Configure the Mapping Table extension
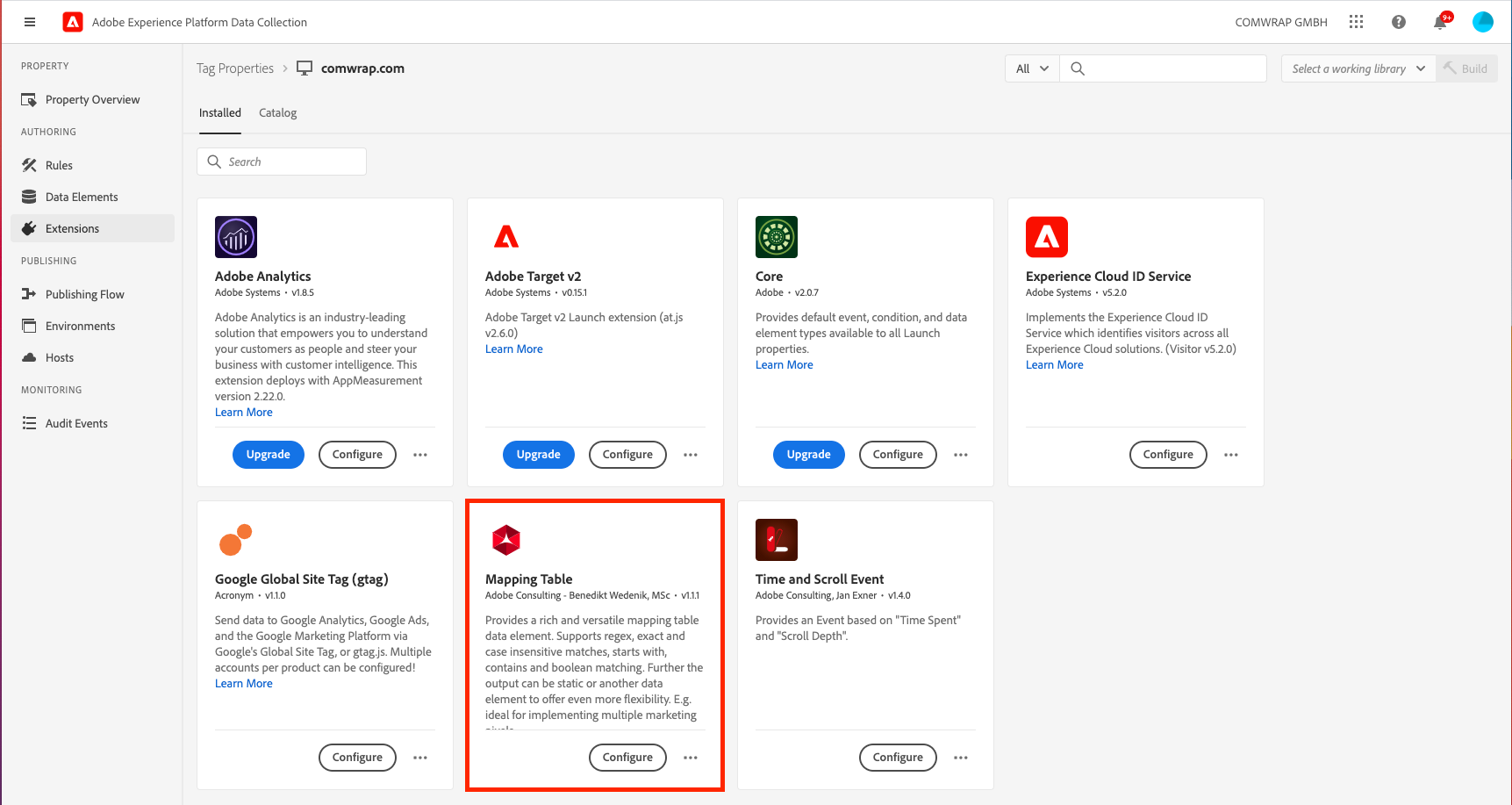The width and height of the screenshot is (1512, 805). coord(627,758)
